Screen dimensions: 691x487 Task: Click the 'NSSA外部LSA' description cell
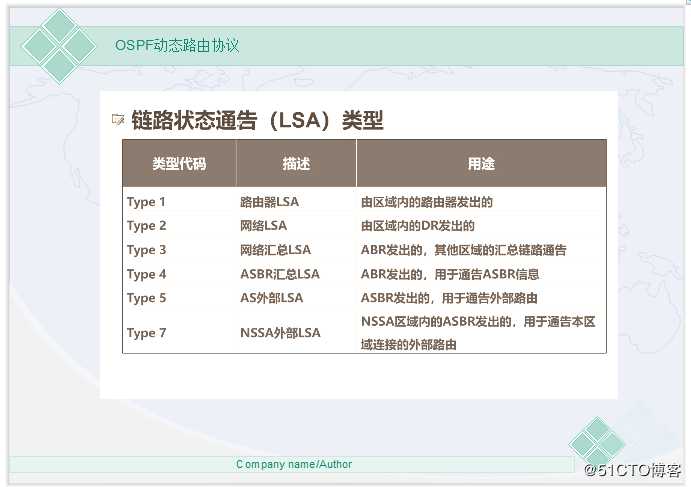click(x=280, y=333)
